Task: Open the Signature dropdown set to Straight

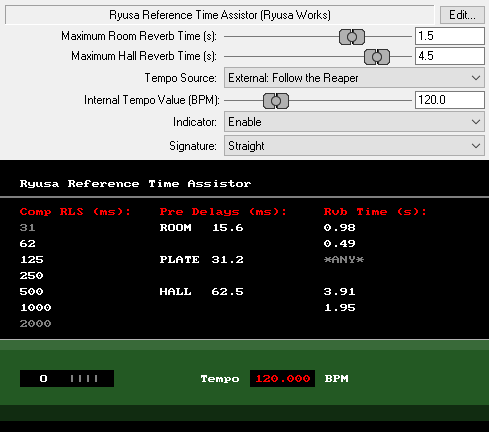Action: click(354, 146)
